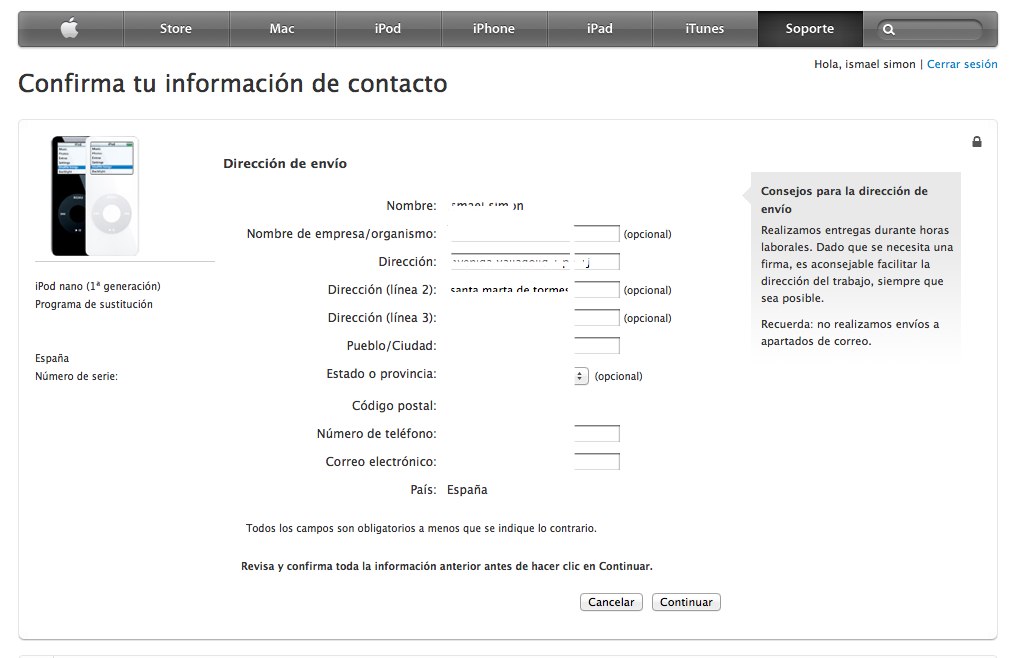Click the Cerrar sesión link
This screenshot has width=1023, height=658.
[962, 64]
